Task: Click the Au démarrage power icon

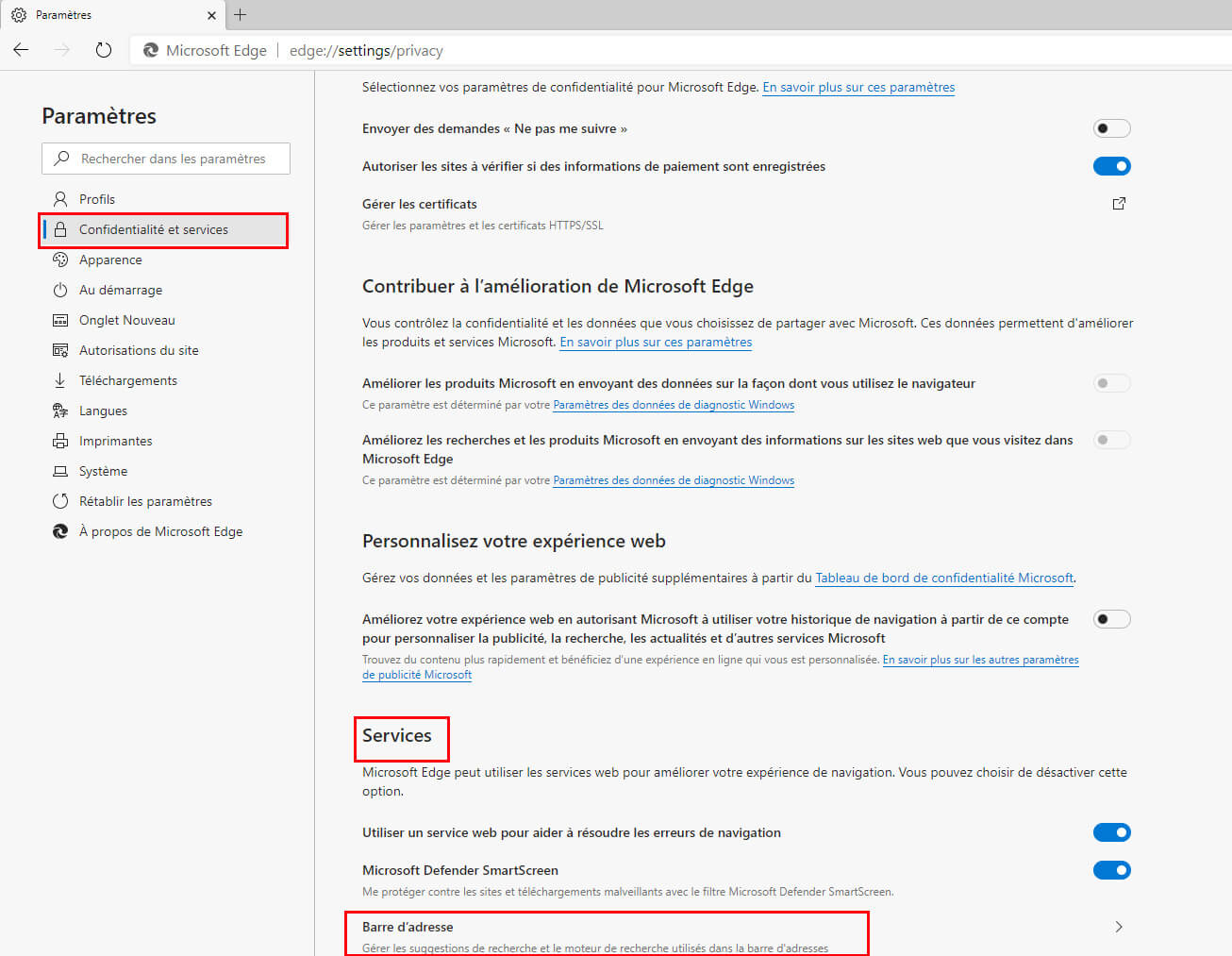Action: pos(60,290)
